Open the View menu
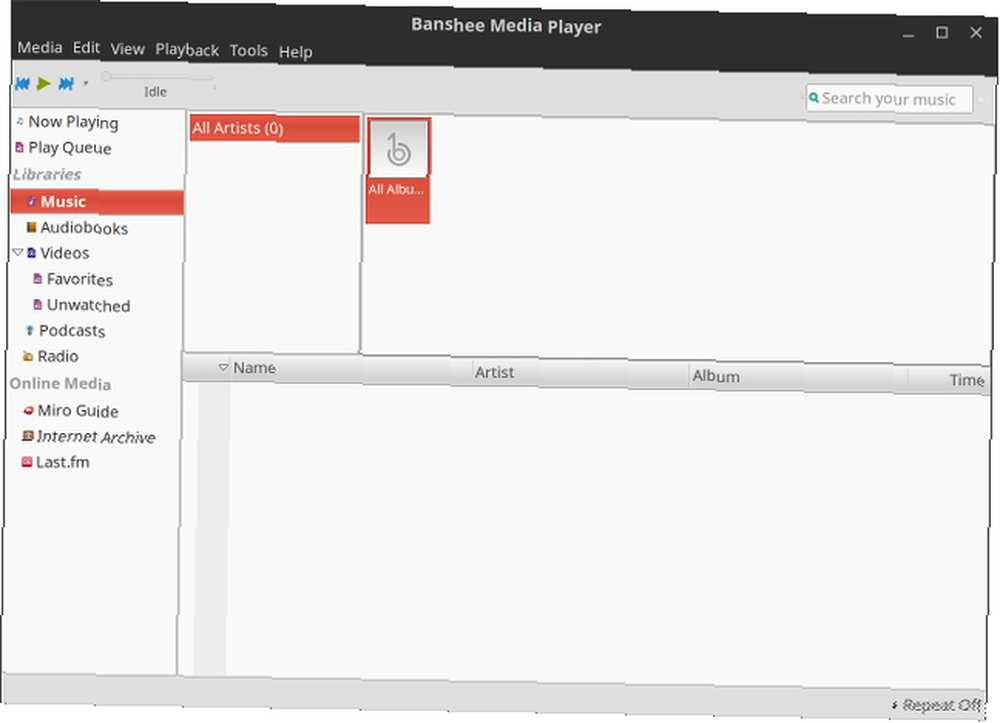1000x723 pixels. pos(127,49)
